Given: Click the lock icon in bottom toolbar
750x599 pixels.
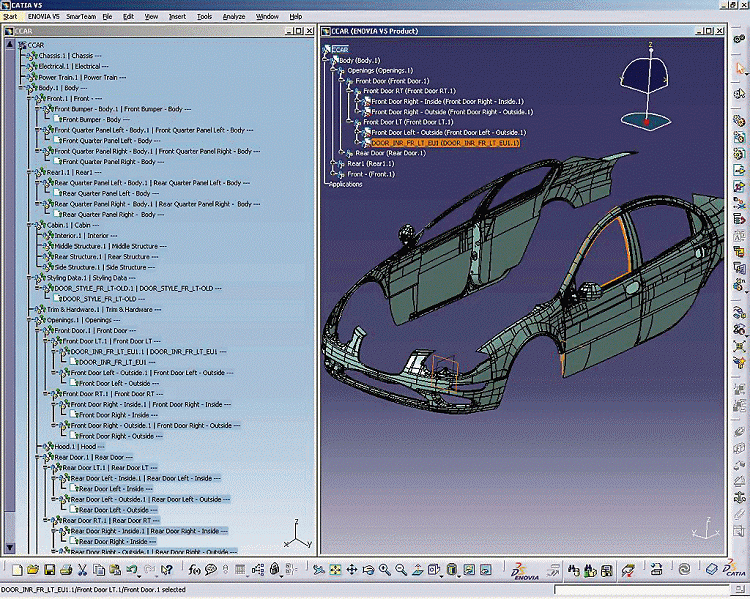Looking at the screenshot, I should [275, 569].
